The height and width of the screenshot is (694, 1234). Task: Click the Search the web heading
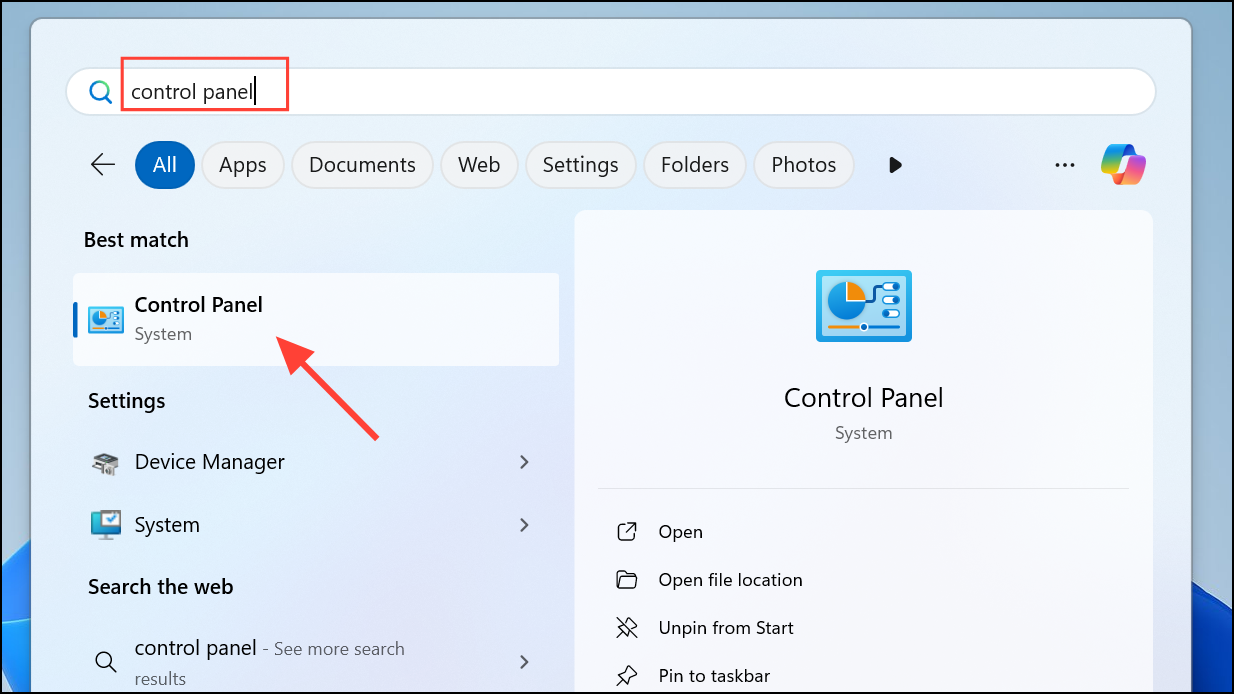[161, 587]
